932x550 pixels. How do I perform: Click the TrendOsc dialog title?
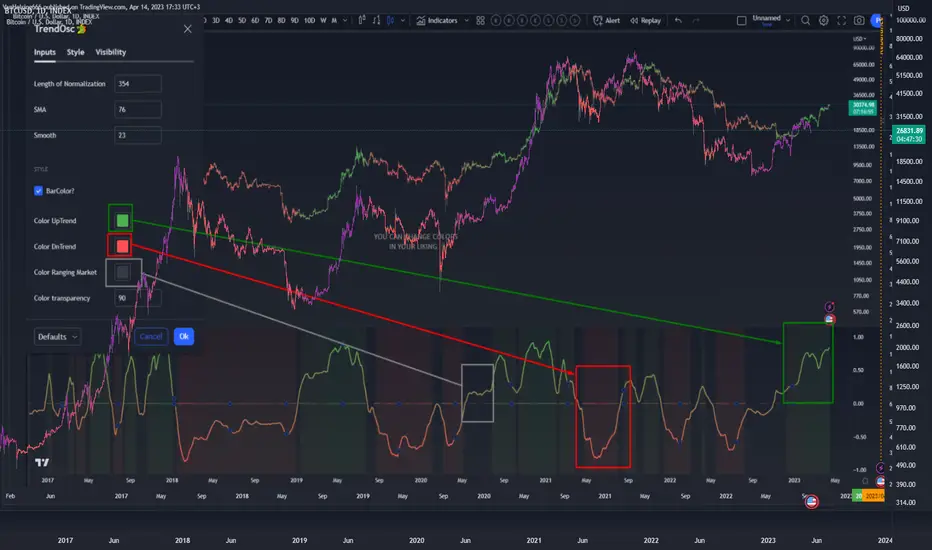pos(55,29)
